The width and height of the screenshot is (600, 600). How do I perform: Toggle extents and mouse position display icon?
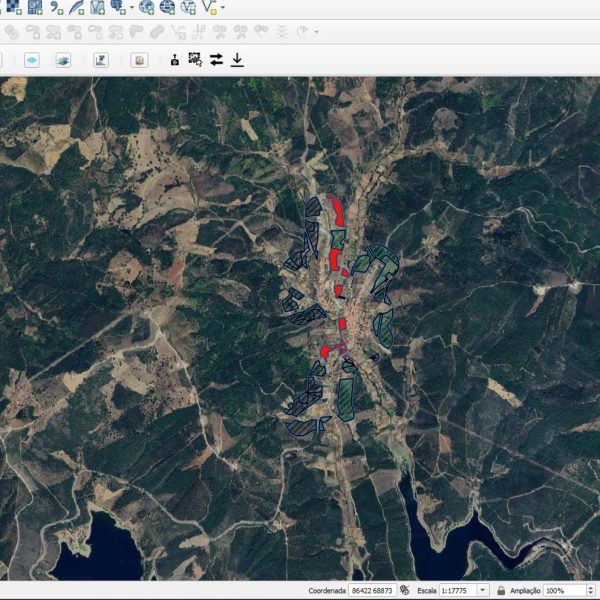404,590
